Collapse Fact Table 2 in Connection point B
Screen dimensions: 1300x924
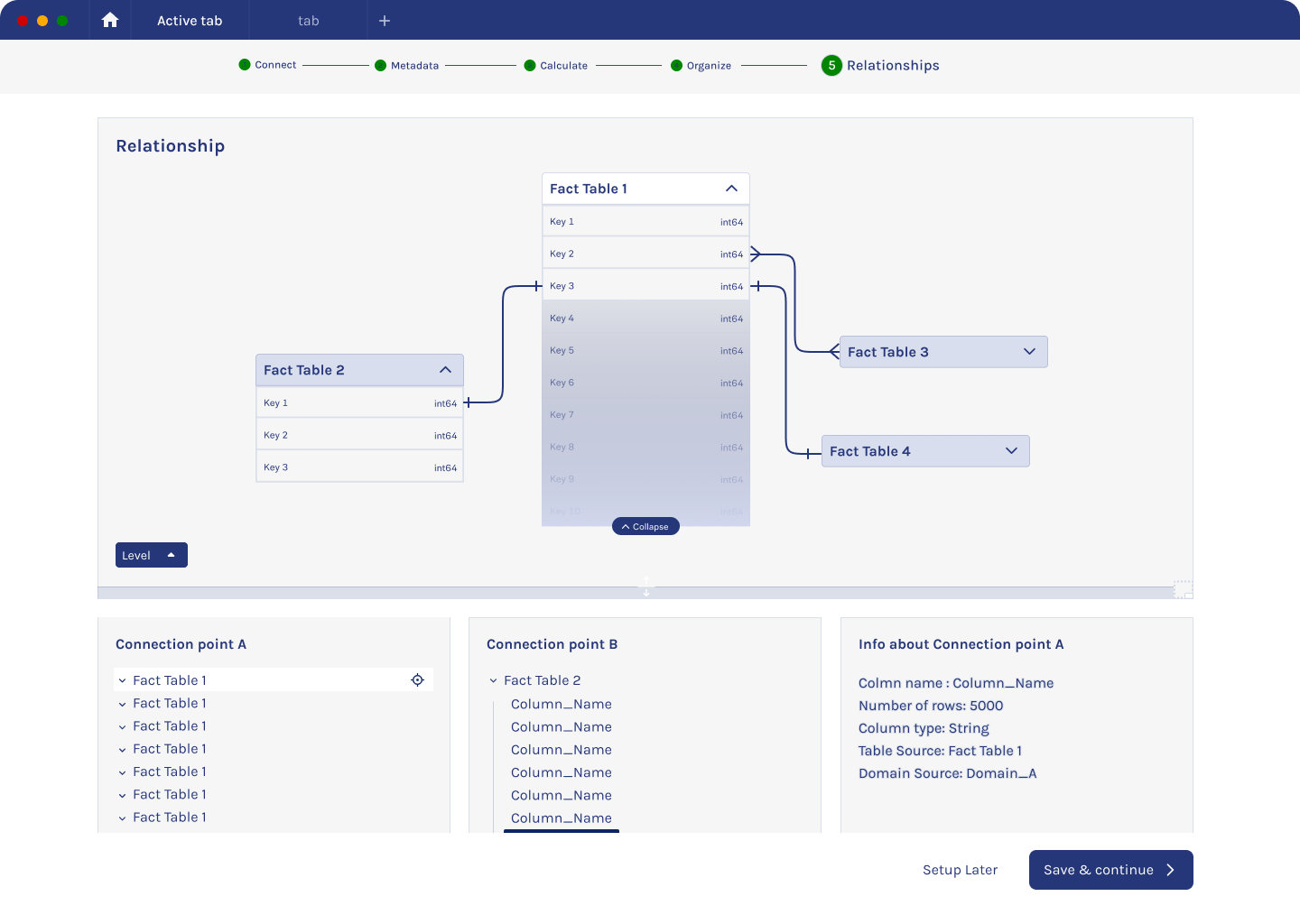point(494,681)
